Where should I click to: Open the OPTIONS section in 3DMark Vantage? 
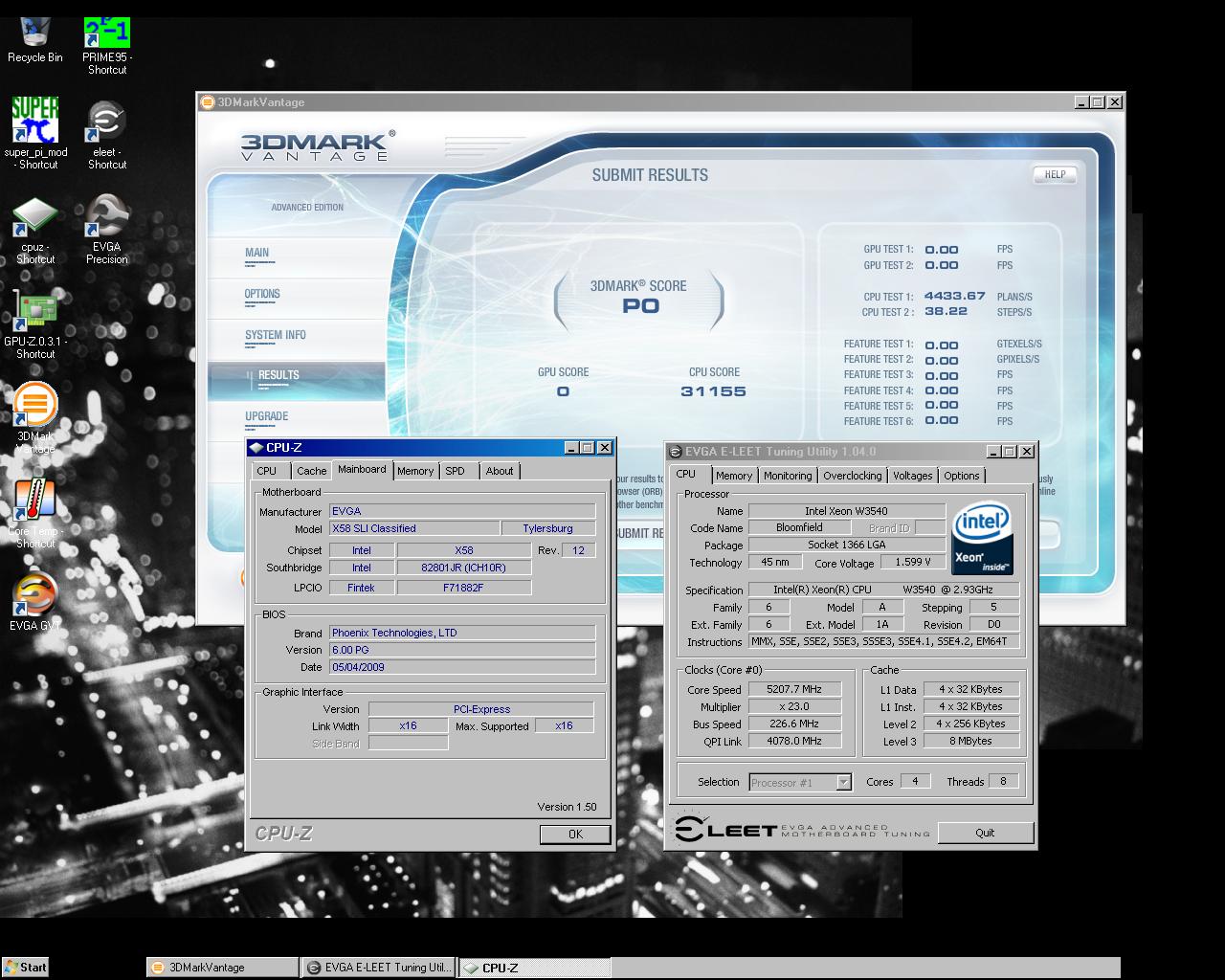point(262,295)
